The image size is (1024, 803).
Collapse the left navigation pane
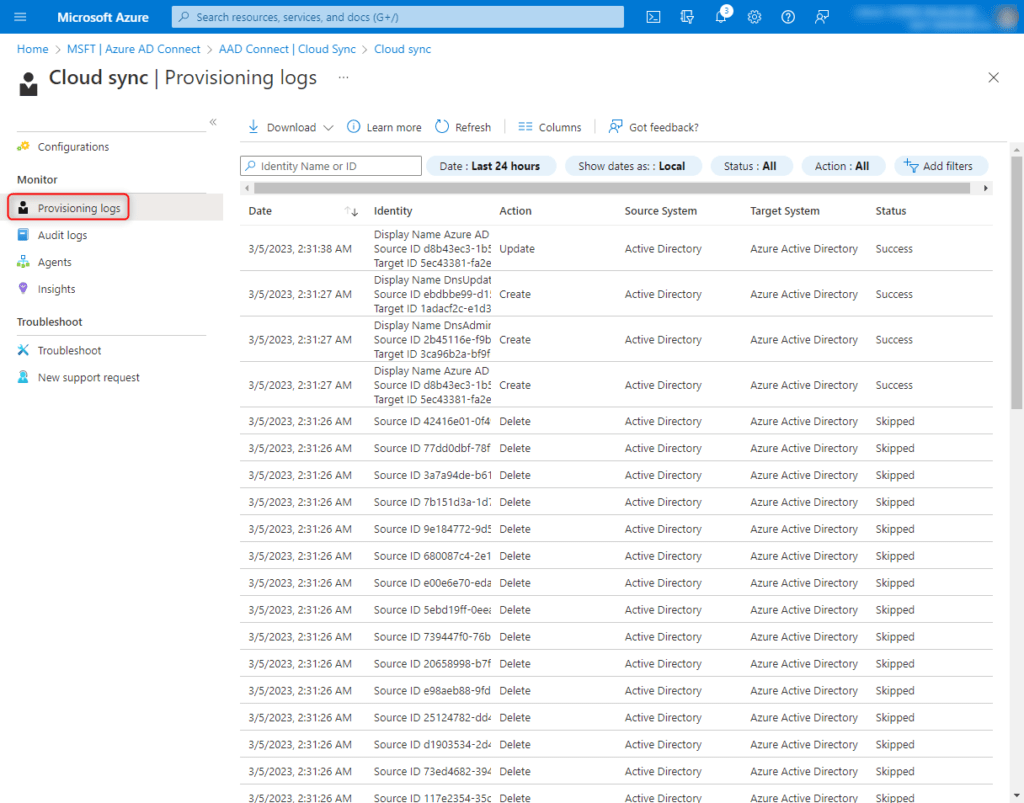pos(212,121)
